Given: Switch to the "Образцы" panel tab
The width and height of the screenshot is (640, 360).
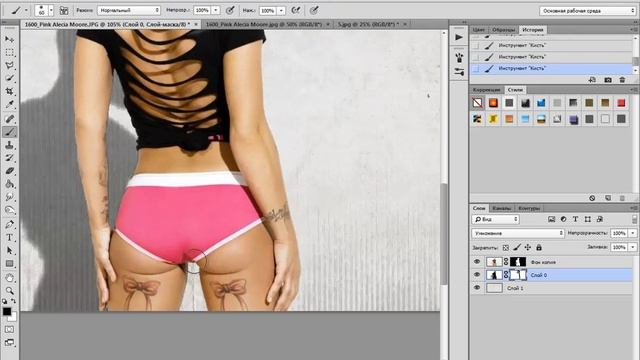Looking at the screenshot, I should [x=503, y=30].
